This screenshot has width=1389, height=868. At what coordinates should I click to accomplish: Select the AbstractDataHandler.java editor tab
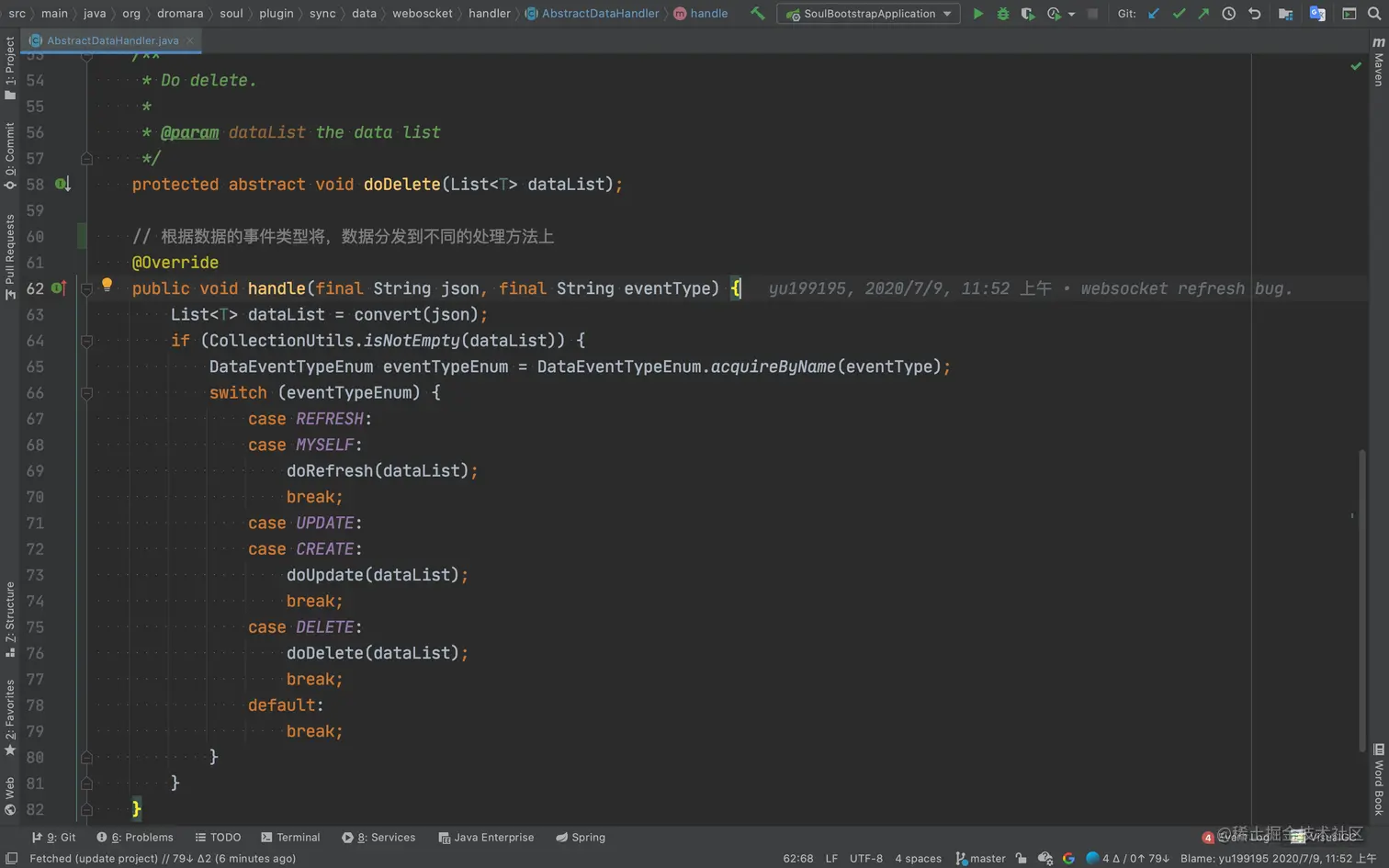point(112,40)
